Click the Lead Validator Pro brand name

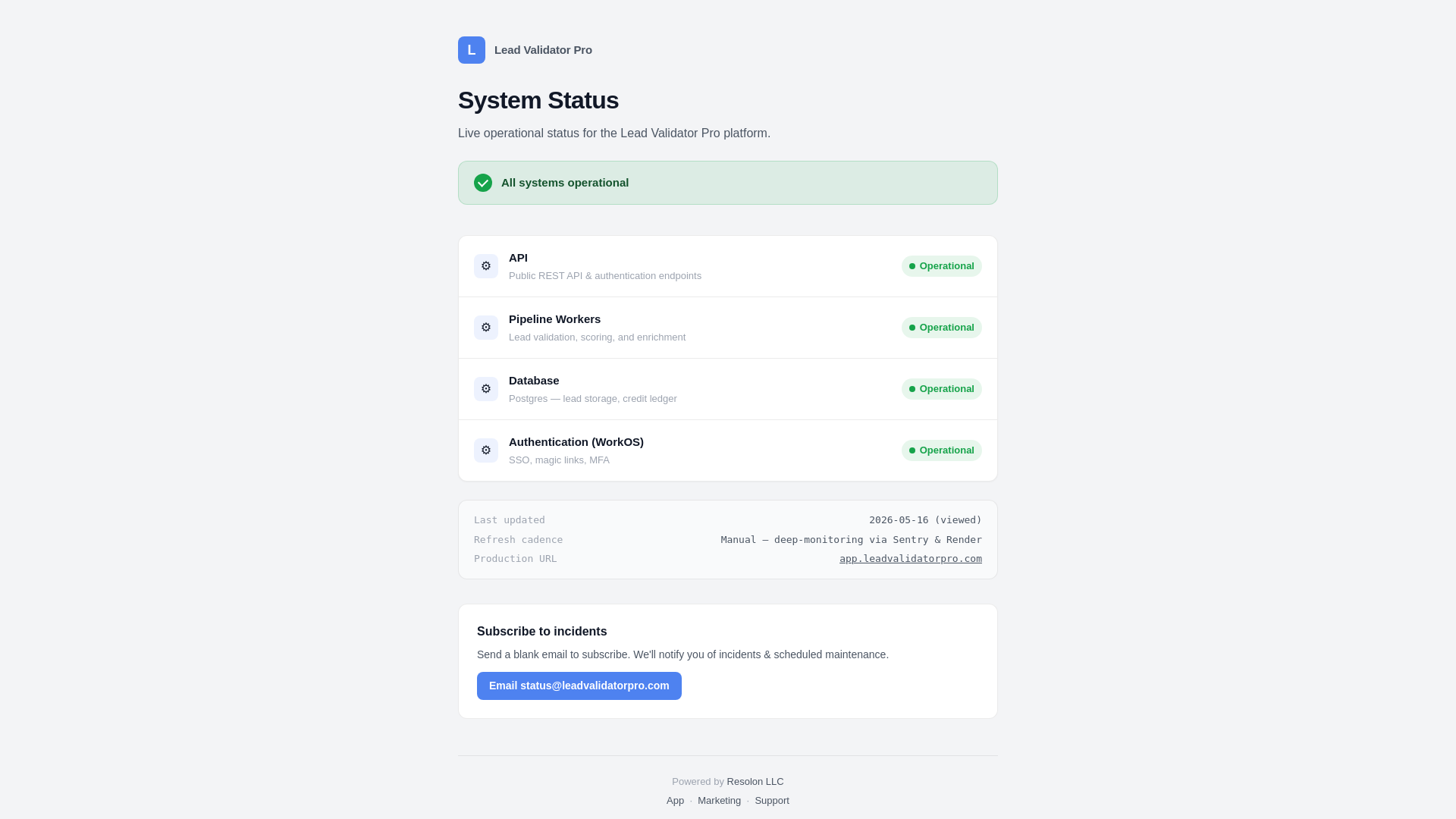(x=543, y=50)
